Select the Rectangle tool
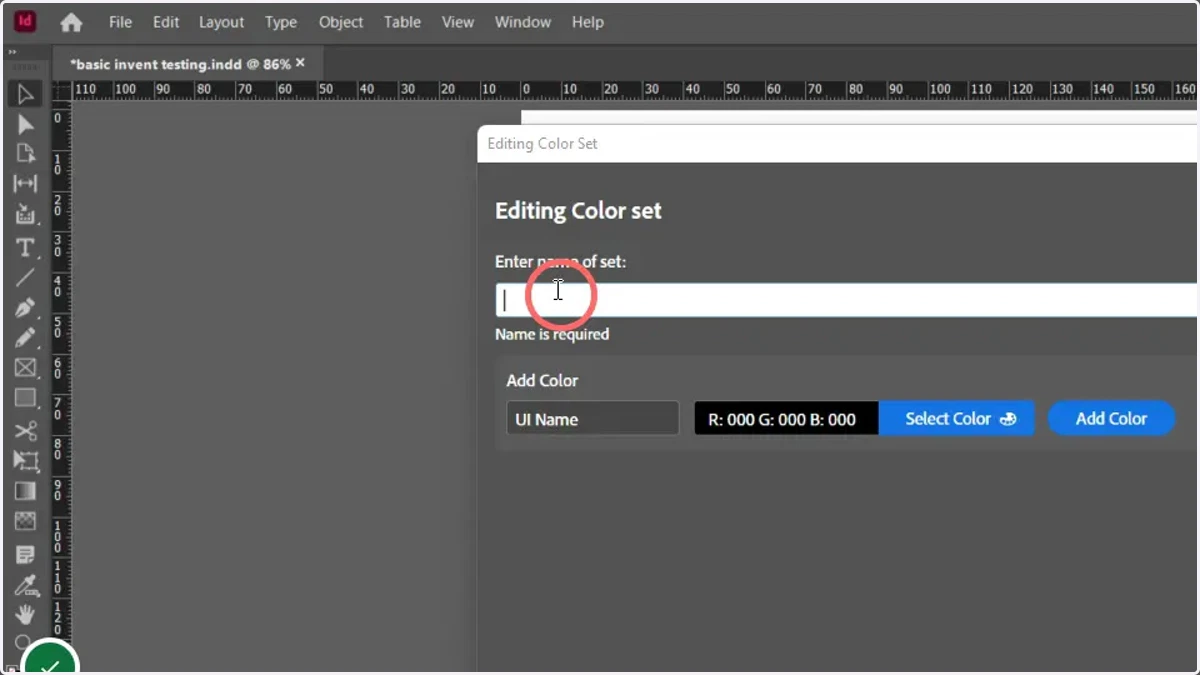 click(25, 399)
